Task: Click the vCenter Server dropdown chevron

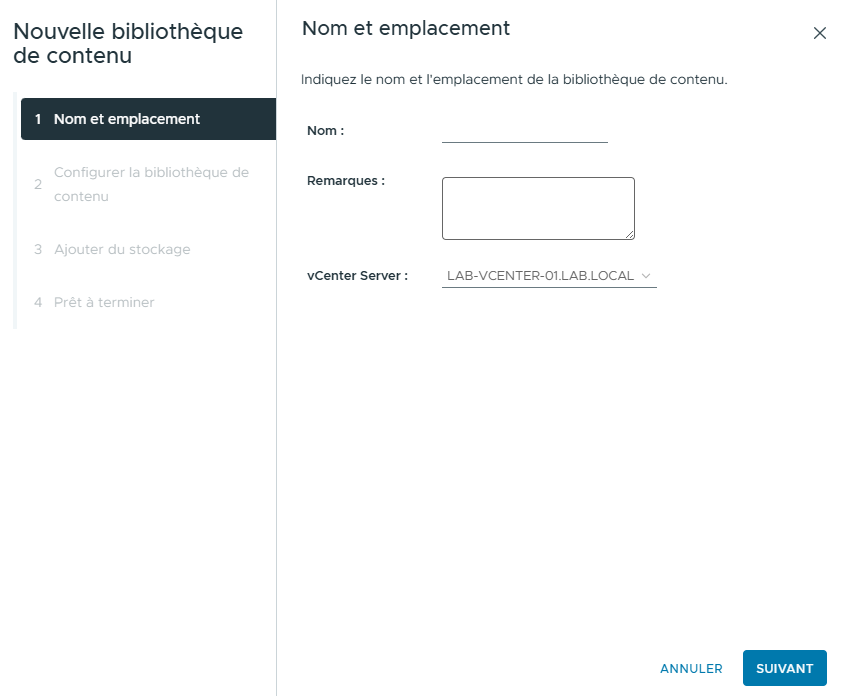Action: 646,275
